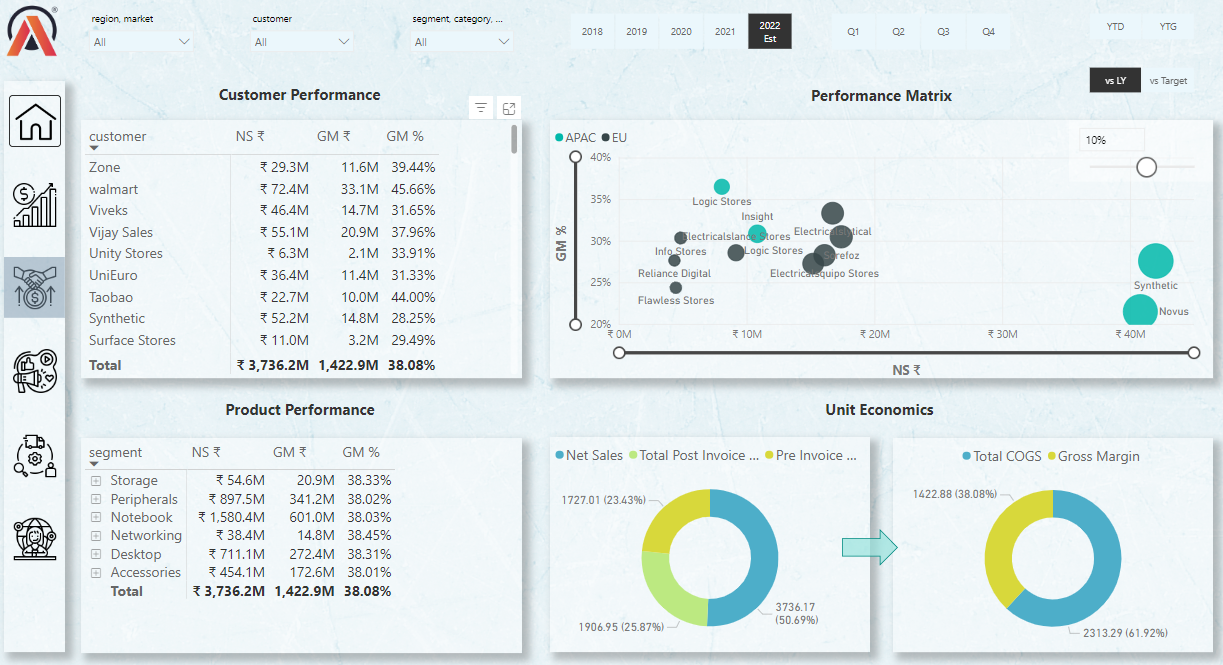The image size is (1223, 665).
Task: Switch to the 2019 year tab
Action: [636, 31]
